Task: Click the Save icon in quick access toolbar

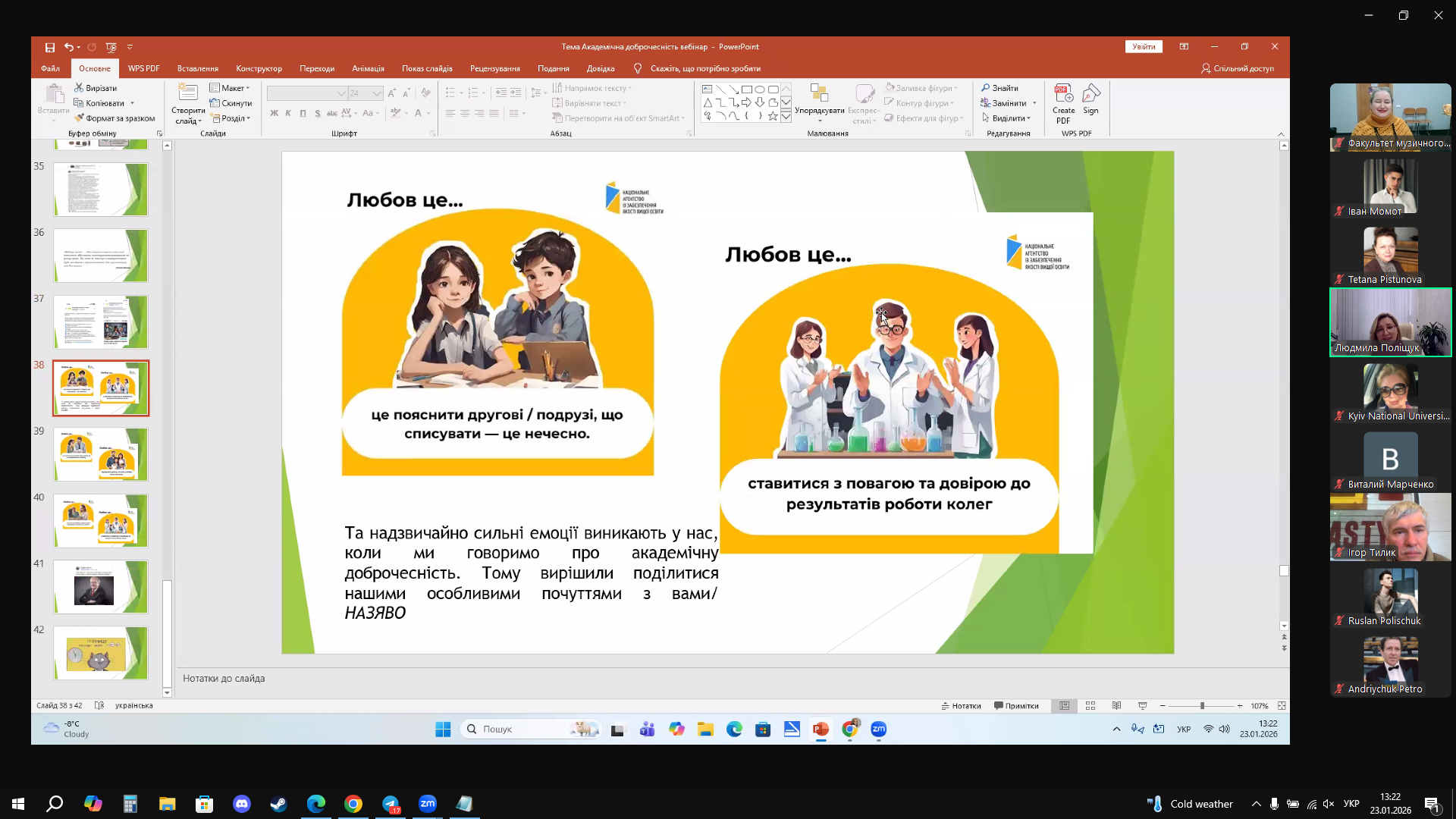Action: click(50, 47)
